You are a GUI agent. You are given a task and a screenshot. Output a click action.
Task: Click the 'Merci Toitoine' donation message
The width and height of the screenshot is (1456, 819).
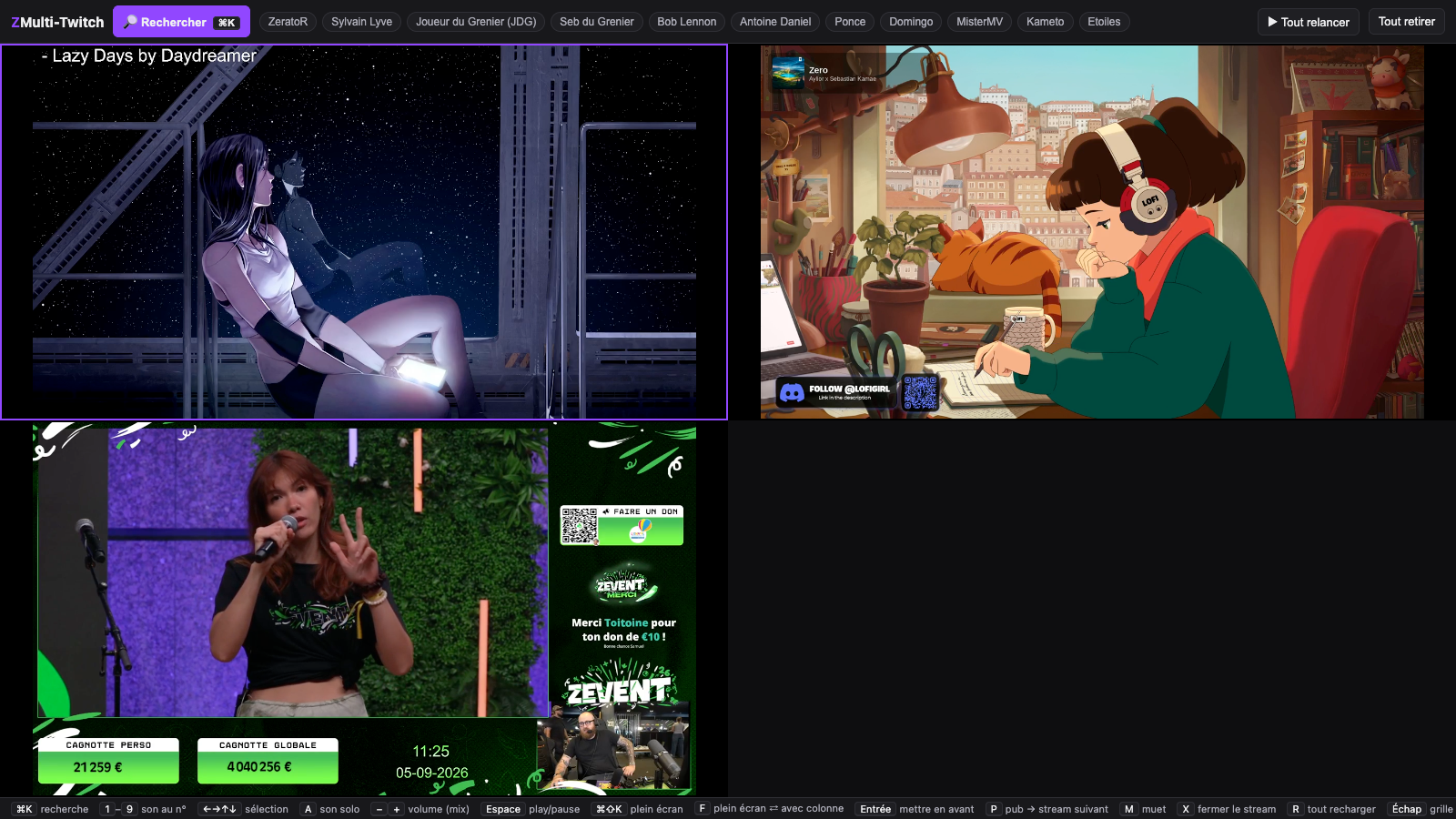[x=623, y=630]
